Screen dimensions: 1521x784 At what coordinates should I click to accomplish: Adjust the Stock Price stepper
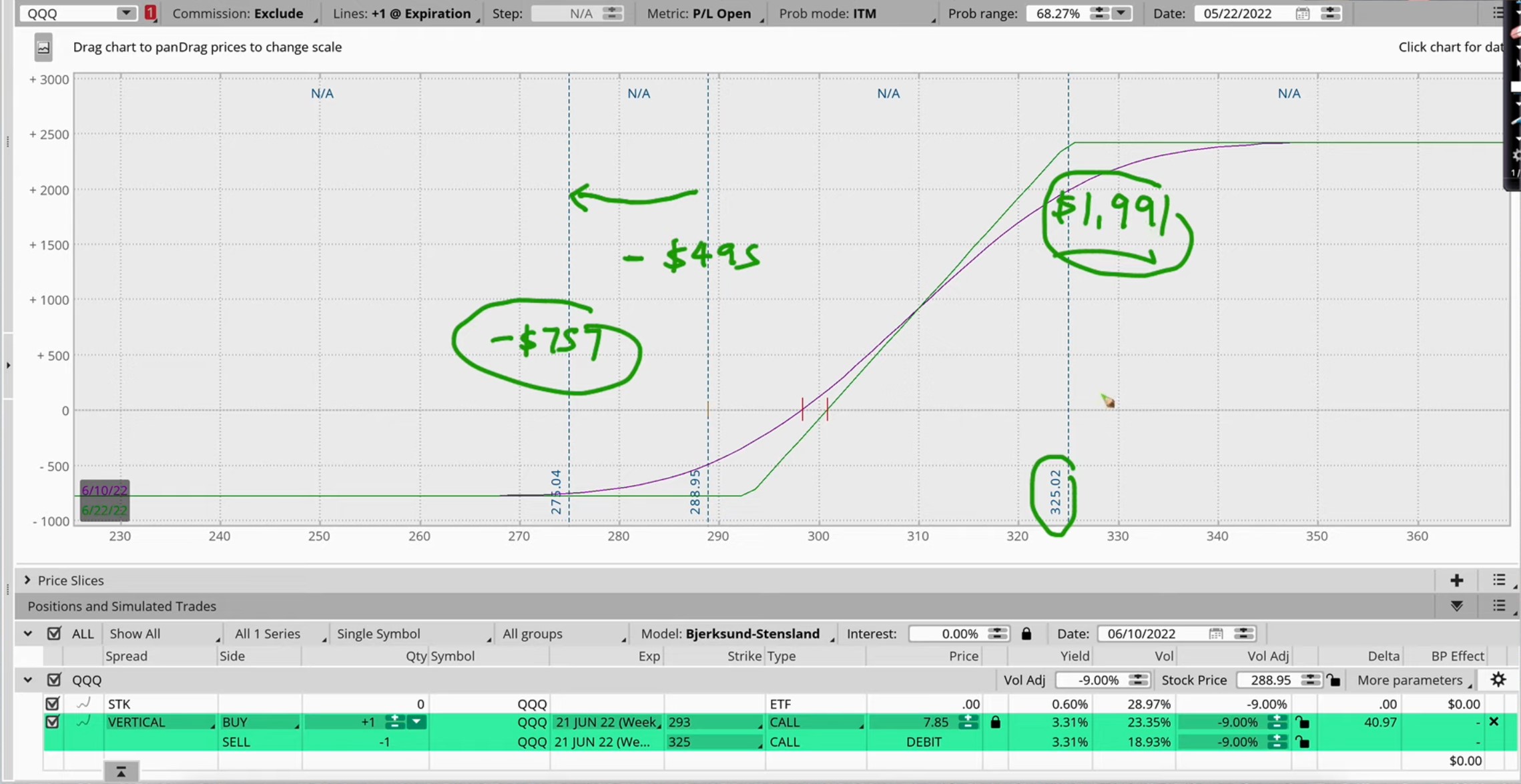pyautogui.click(x=1311, y=680)
